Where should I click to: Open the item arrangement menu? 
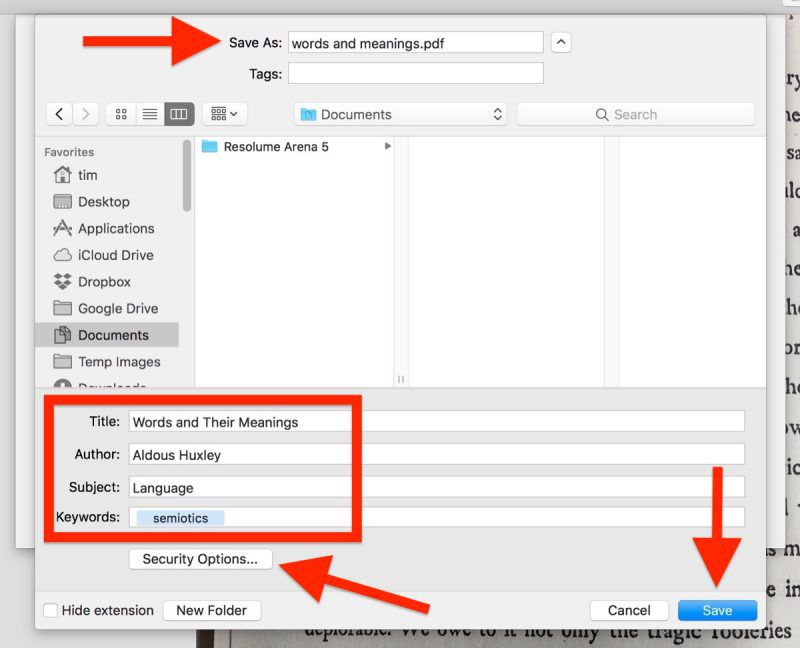coord(221,113)
